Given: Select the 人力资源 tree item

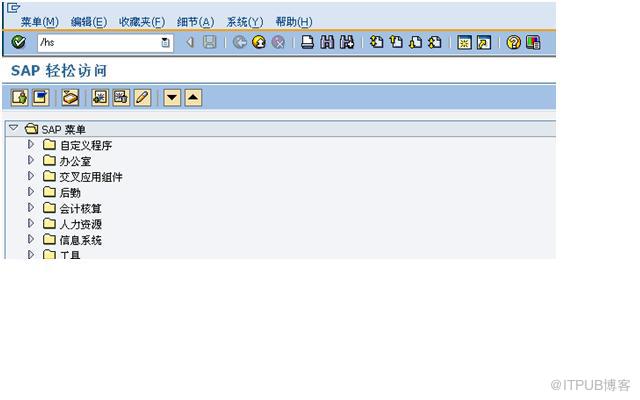Looking at the screenshot, I should point(80,224).
